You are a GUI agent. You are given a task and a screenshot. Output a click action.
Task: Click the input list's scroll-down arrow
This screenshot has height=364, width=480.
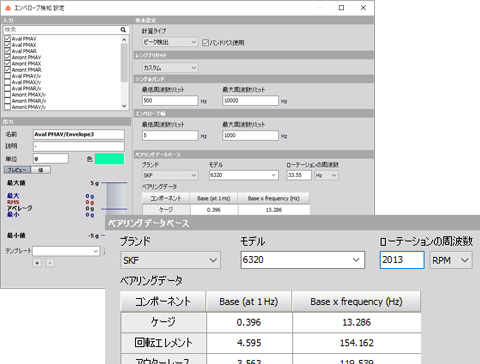(124, 106)
